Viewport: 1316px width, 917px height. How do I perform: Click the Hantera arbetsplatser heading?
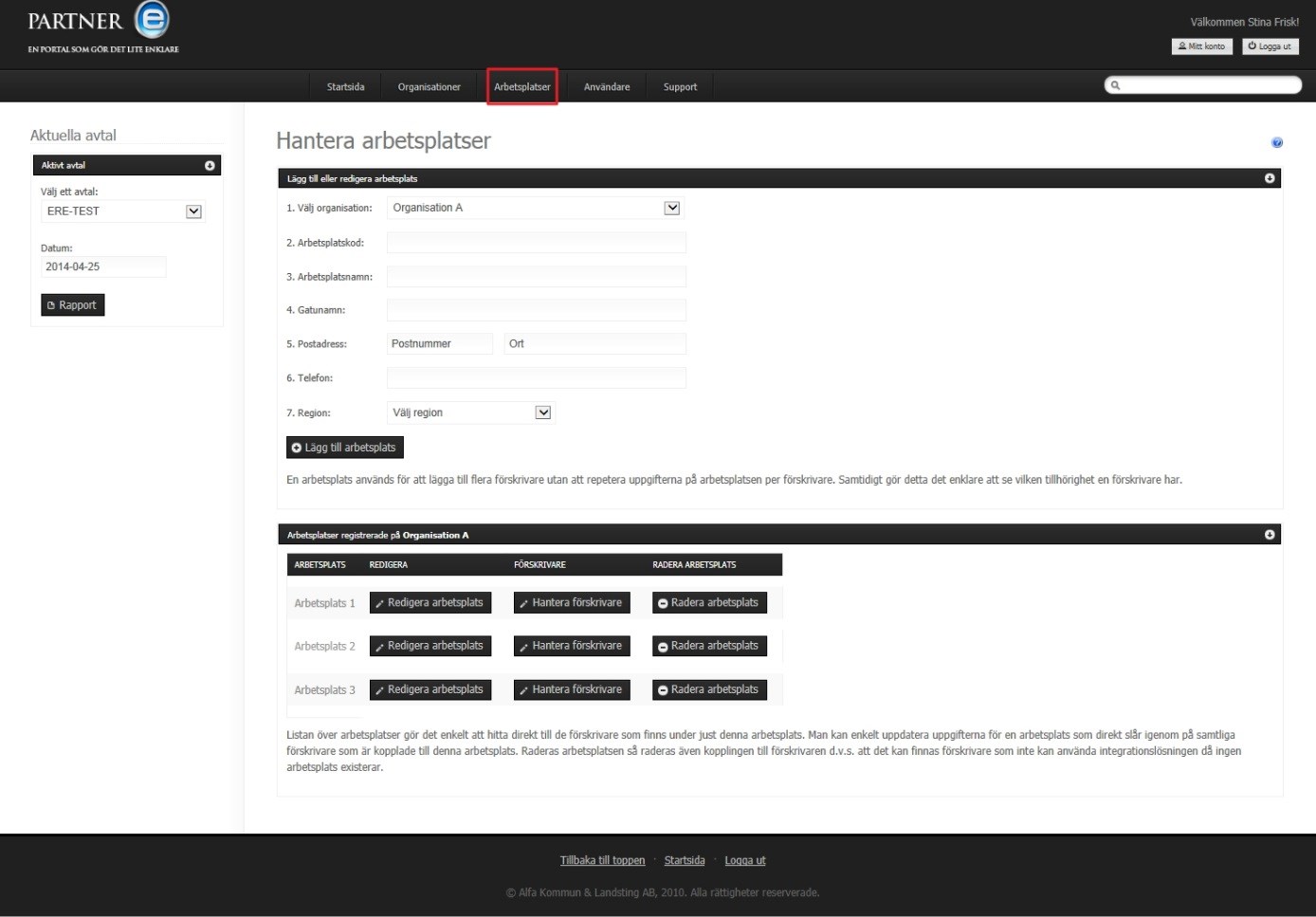point(383,141)
